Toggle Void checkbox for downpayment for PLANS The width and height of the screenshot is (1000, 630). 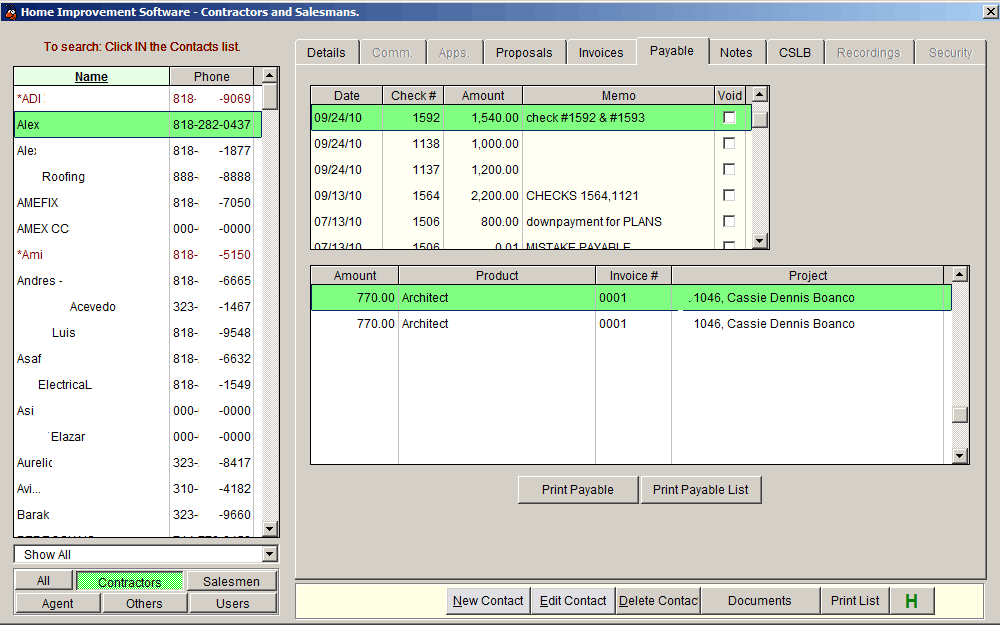729,221
